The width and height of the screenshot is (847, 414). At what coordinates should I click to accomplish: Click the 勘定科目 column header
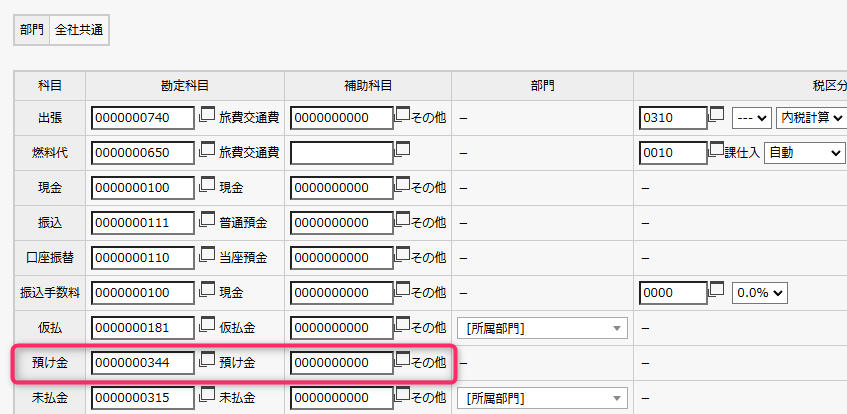(185, 86)
